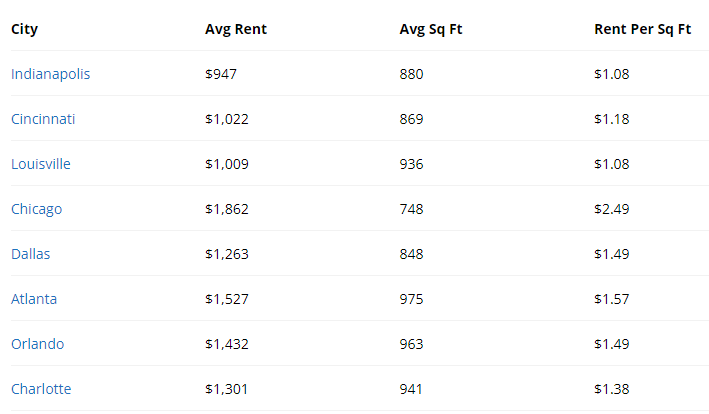709x414 pixels.
Task: Select Dallas average rent $1,263 cell
Action: tap(227, 254)
